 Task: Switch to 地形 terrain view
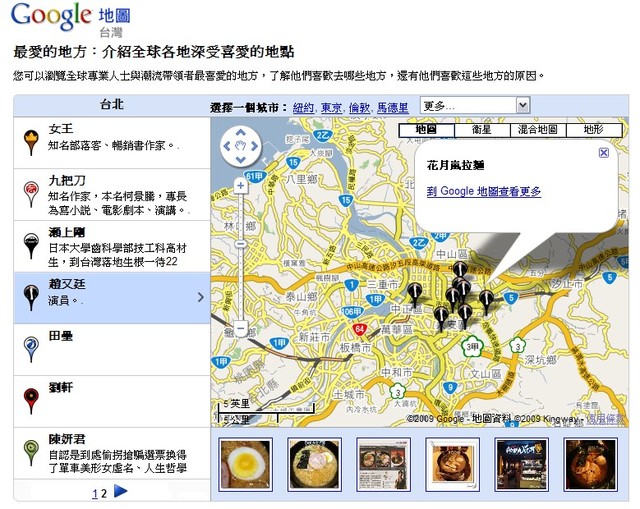point(593,130)
